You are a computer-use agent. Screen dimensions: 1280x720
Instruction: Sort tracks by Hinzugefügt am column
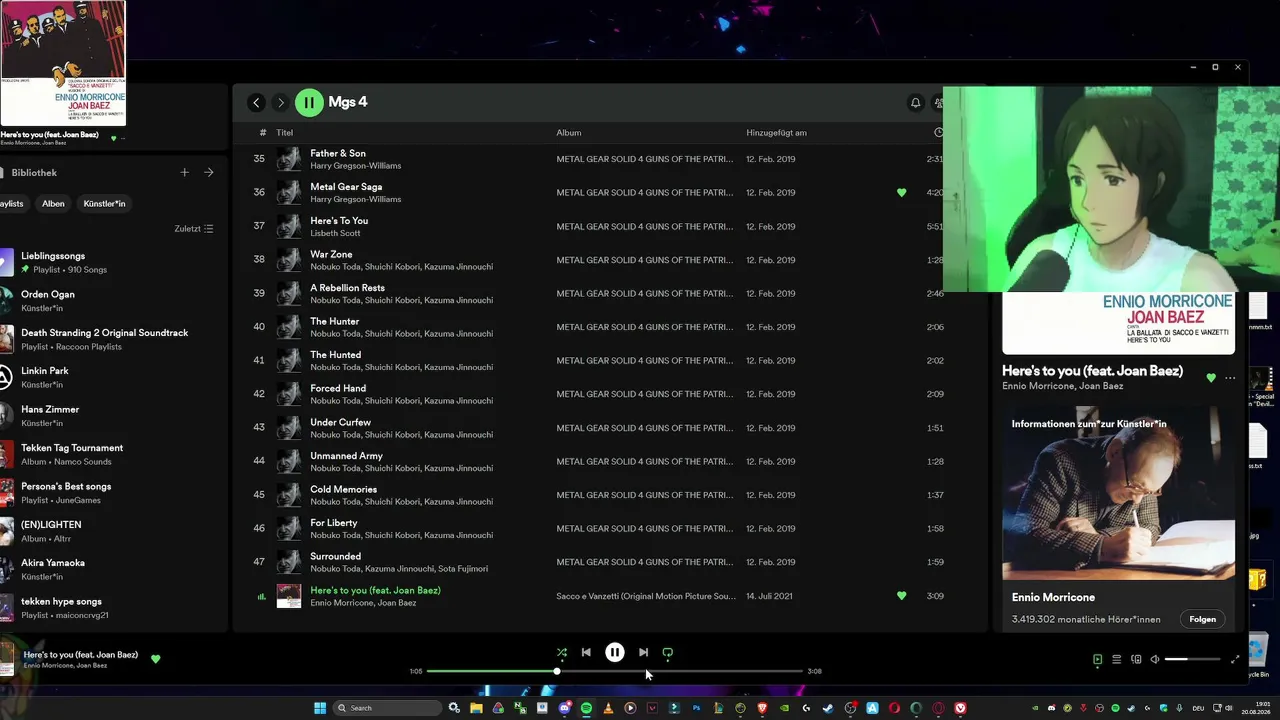[x=776, y=133]
